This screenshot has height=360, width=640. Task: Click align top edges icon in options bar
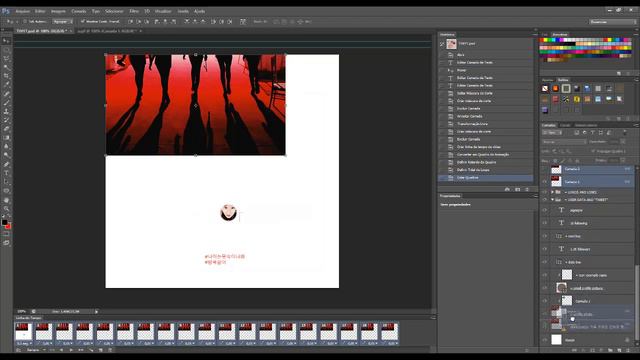click(x=131, y=21)
